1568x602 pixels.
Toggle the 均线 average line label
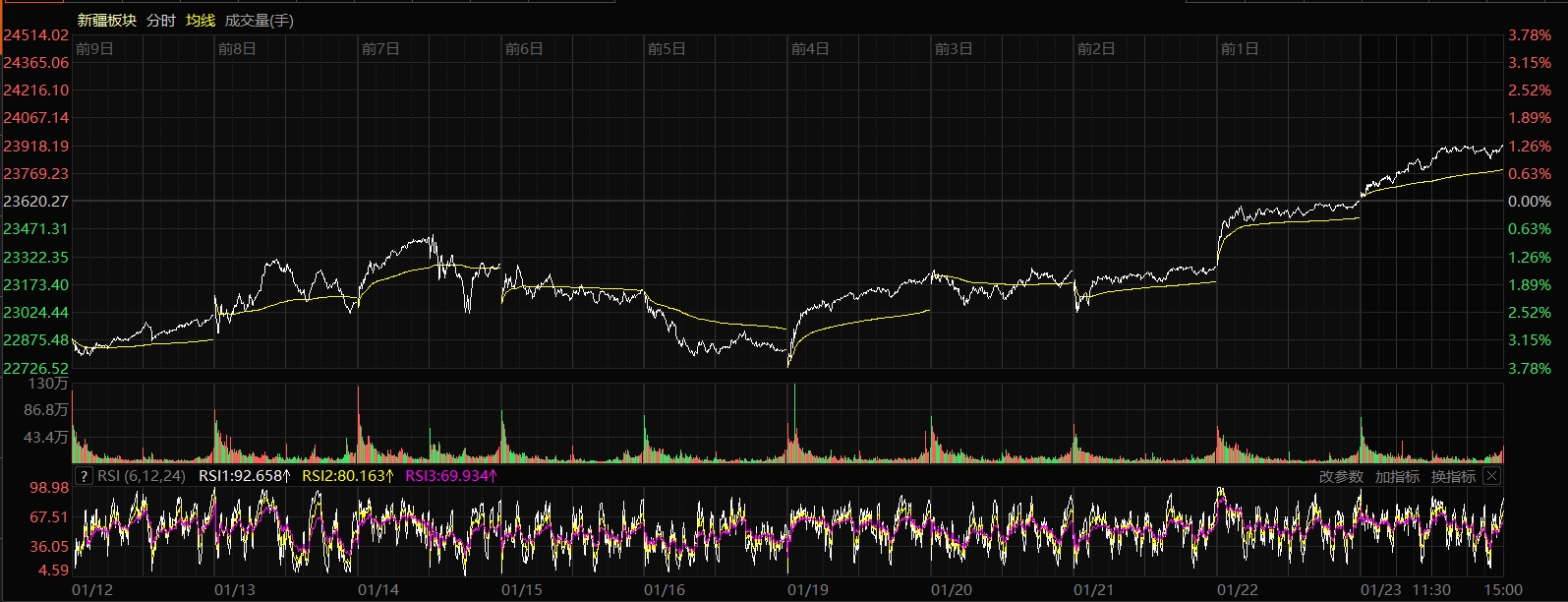[201, 21]
